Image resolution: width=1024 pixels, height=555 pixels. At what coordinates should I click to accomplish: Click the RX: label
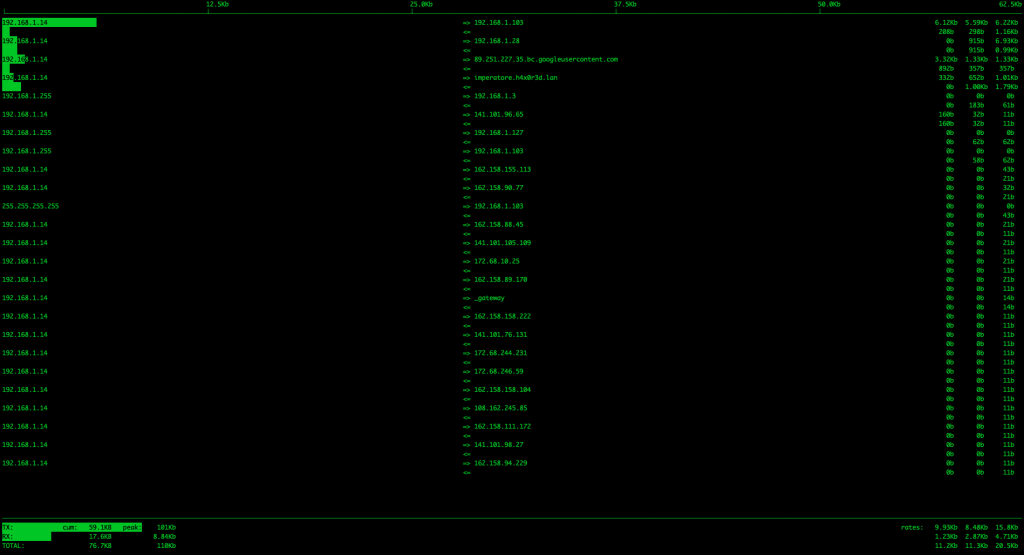(7, 537)
